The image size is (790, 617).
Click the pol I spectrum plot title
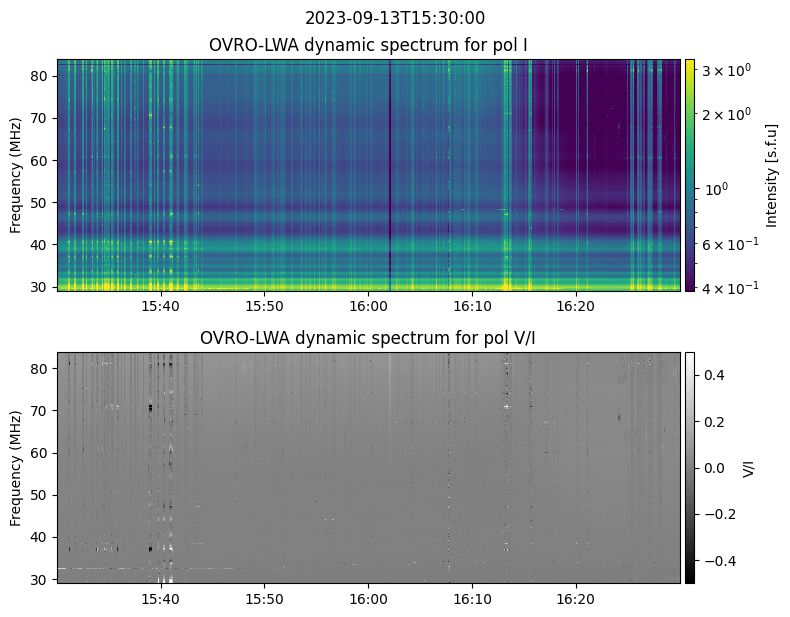point(368,45)
